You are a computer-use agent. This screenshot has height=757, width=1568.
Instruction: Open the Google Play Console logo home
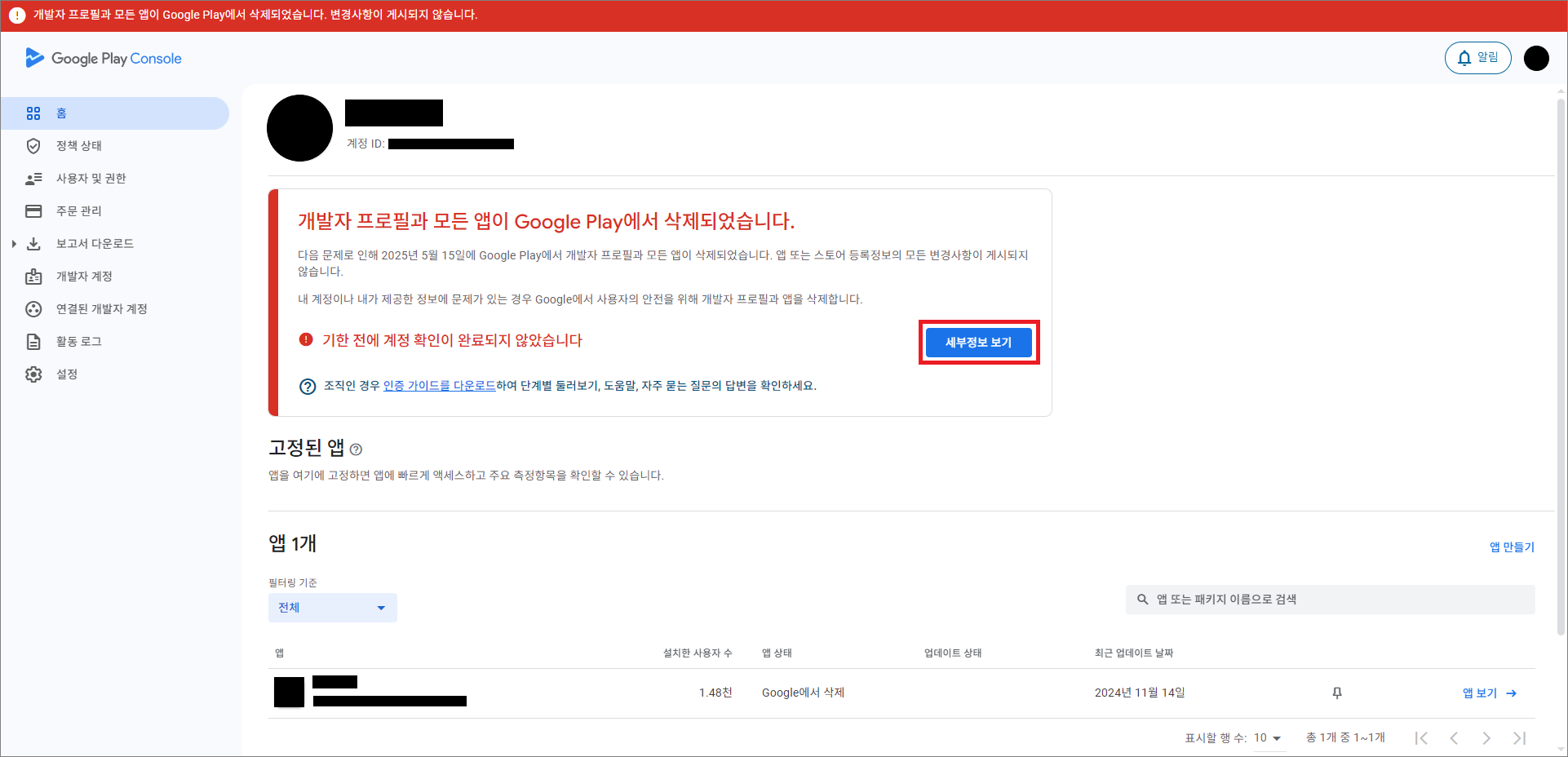(104, 58)
